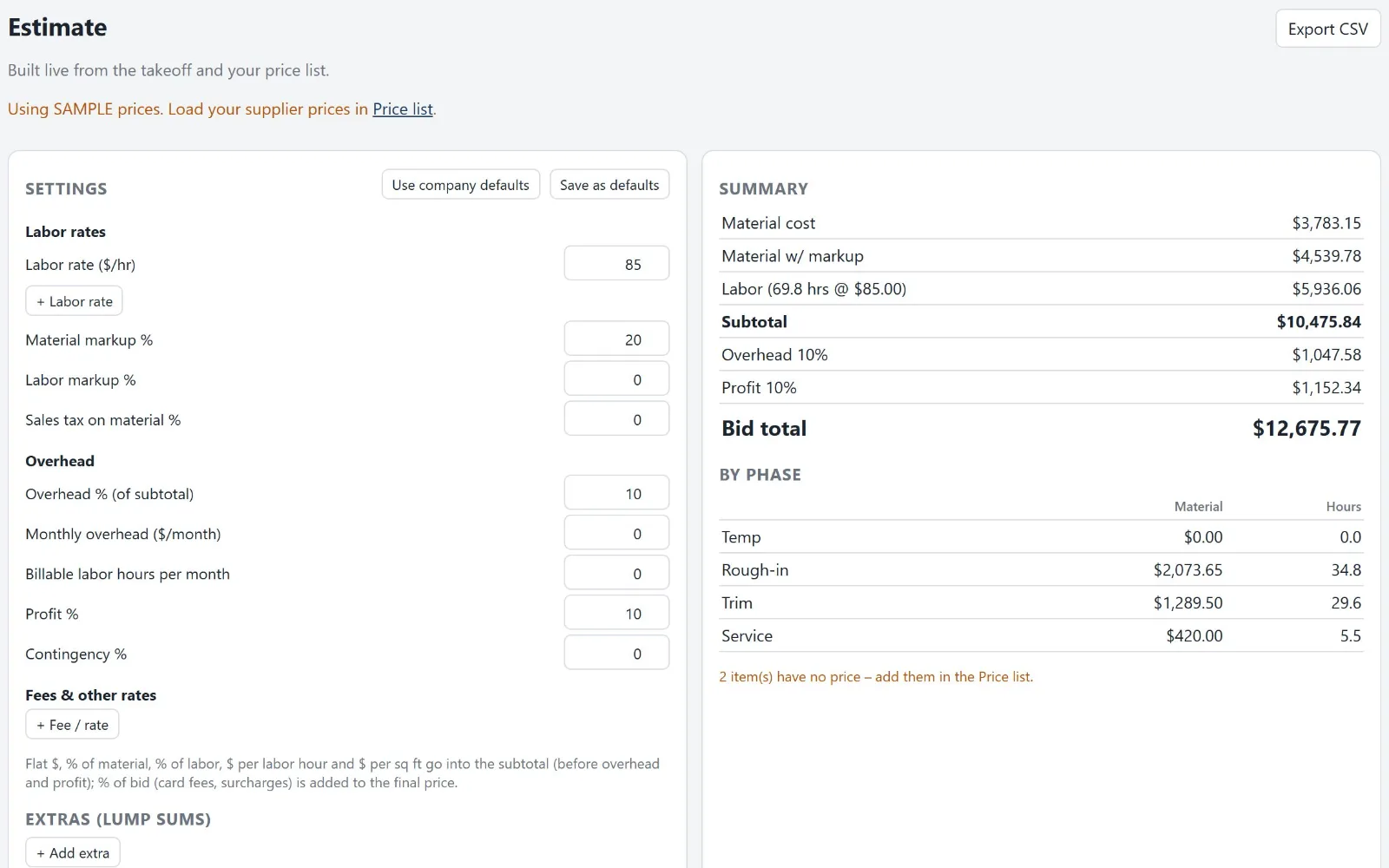Click the + Fee / rate button
The width and height of the screenshot is (1389, 868).
click(x=72, y=725)
